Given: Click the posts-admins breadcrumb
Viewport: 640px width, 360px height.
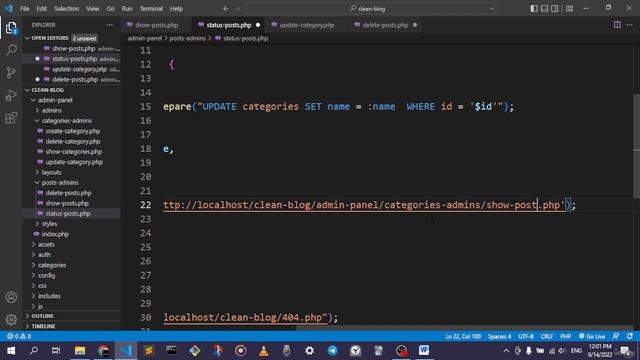Looking at the screenshot, I should tap(187, 38).
